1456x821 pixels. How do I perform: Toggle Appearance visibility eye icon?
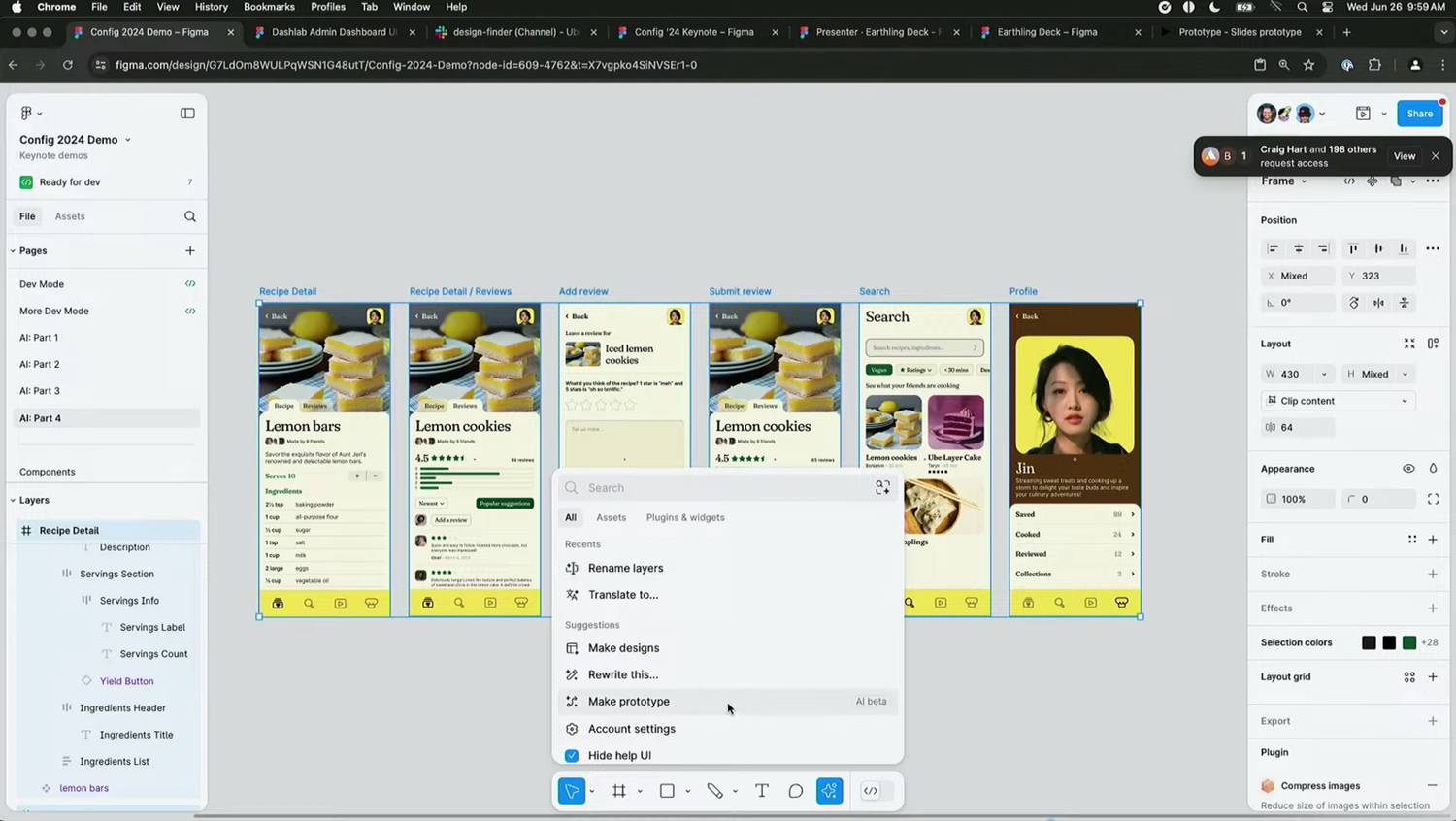point(1408,469)
